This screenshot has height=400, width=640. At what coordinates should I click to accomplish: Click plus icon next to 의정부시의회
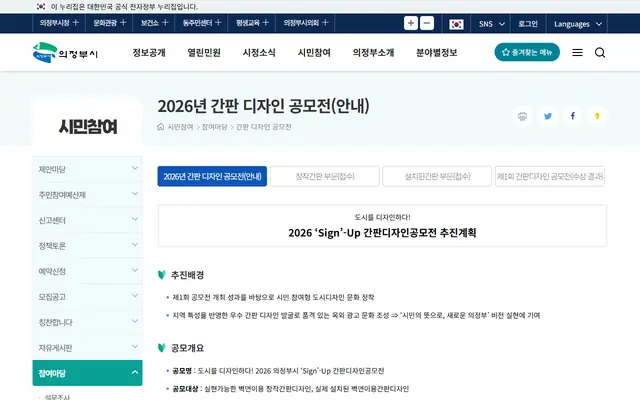pos(325,22)
